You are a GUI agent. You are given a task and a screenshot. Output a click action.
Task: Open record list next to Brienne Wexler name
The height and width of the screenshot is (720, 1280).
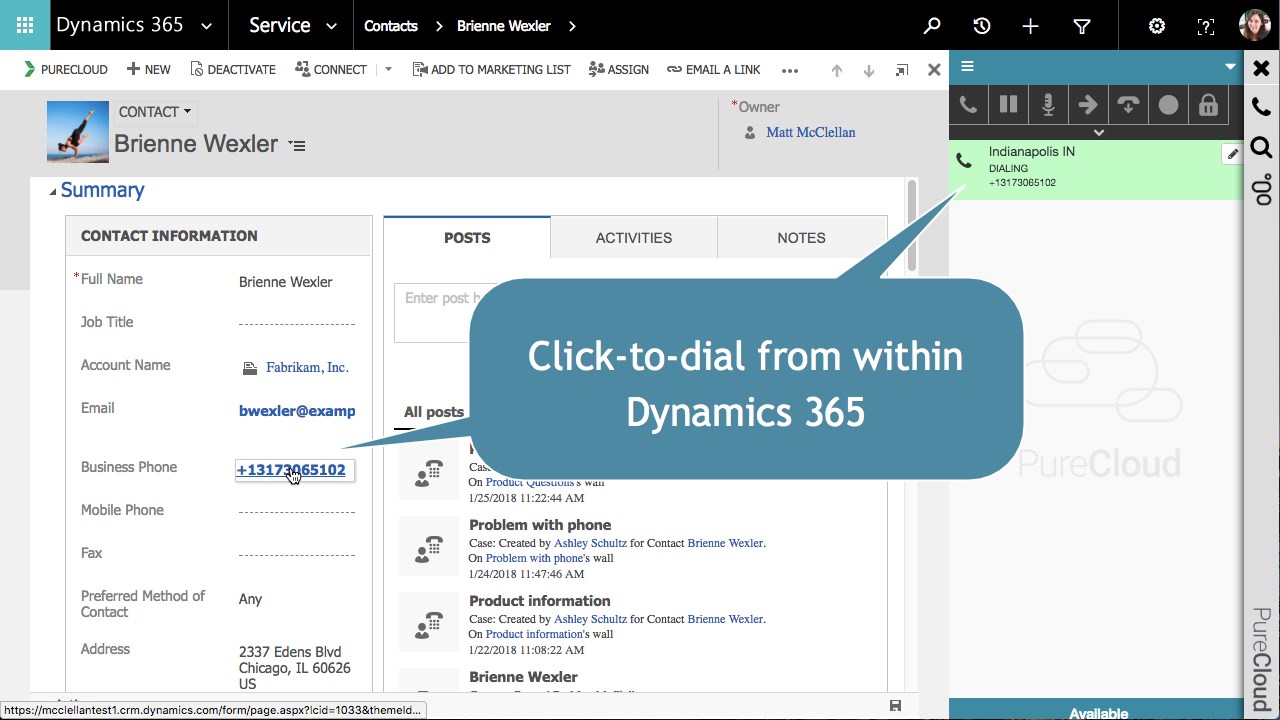(297, 145)
